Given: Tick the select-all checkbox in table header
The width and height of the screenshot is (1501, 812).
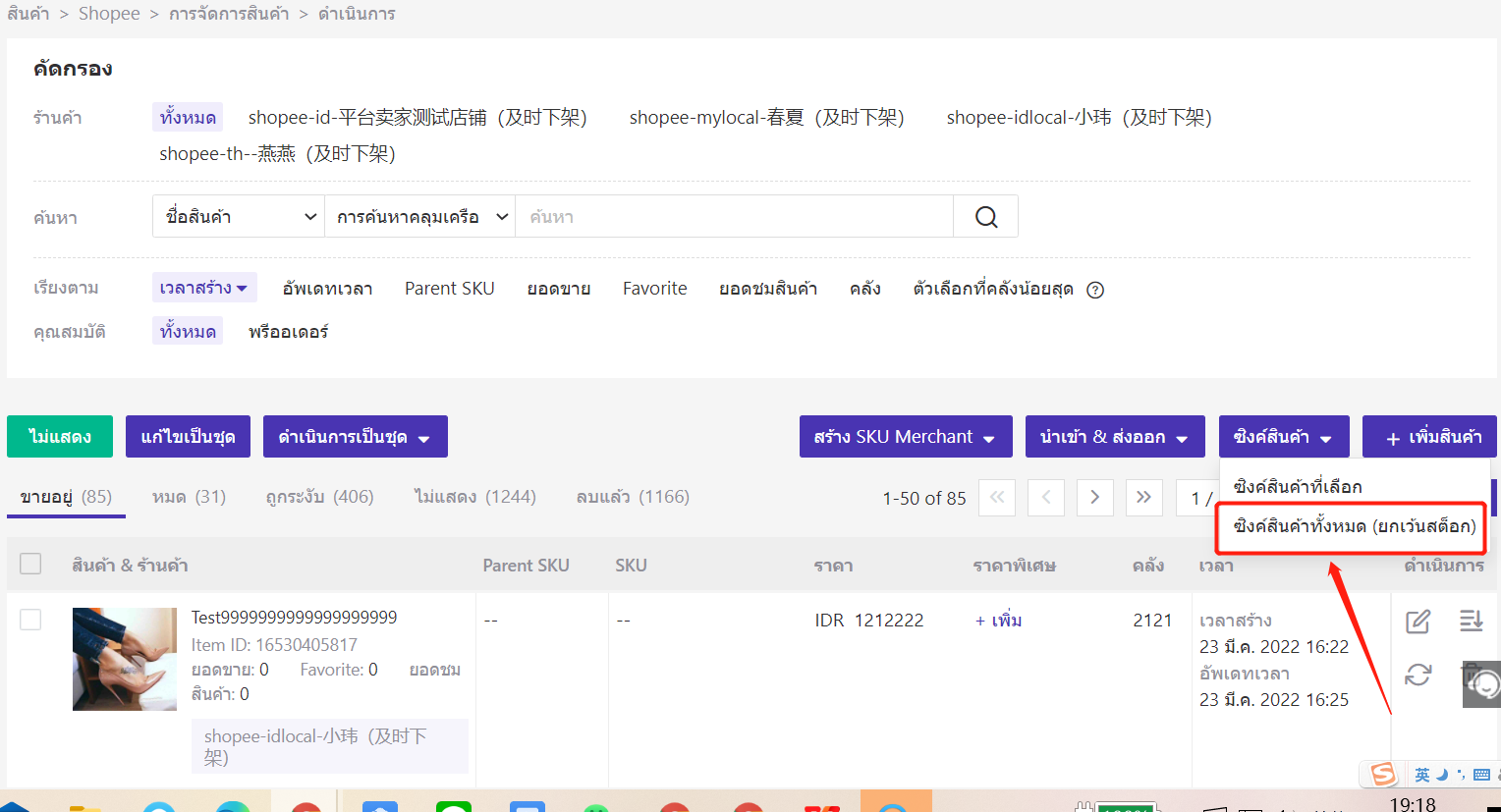Looking at the screenshot, I should click(31, 564).
